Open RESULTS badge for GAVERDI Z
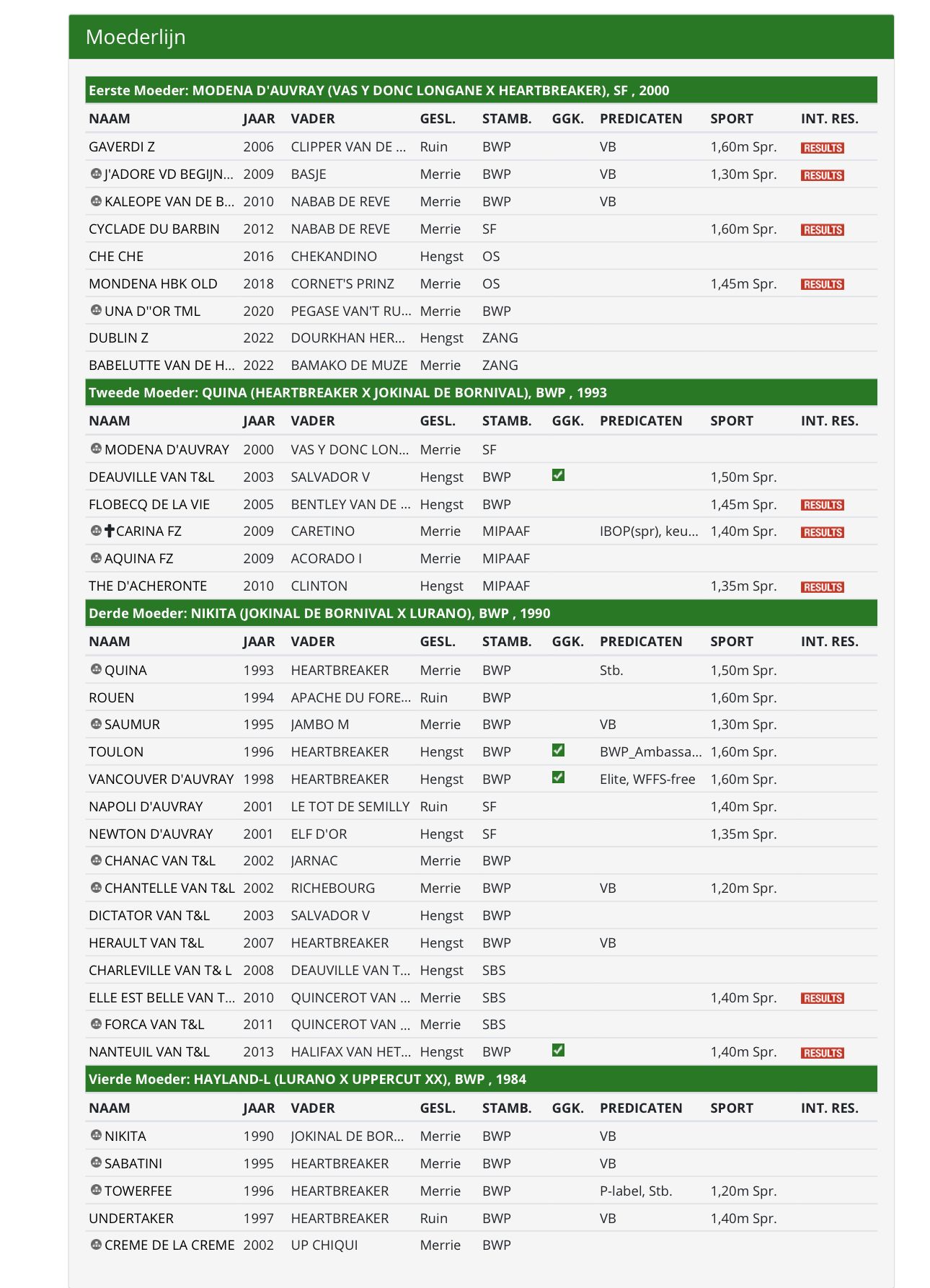930x1288 pixels. tap(822, 148)
